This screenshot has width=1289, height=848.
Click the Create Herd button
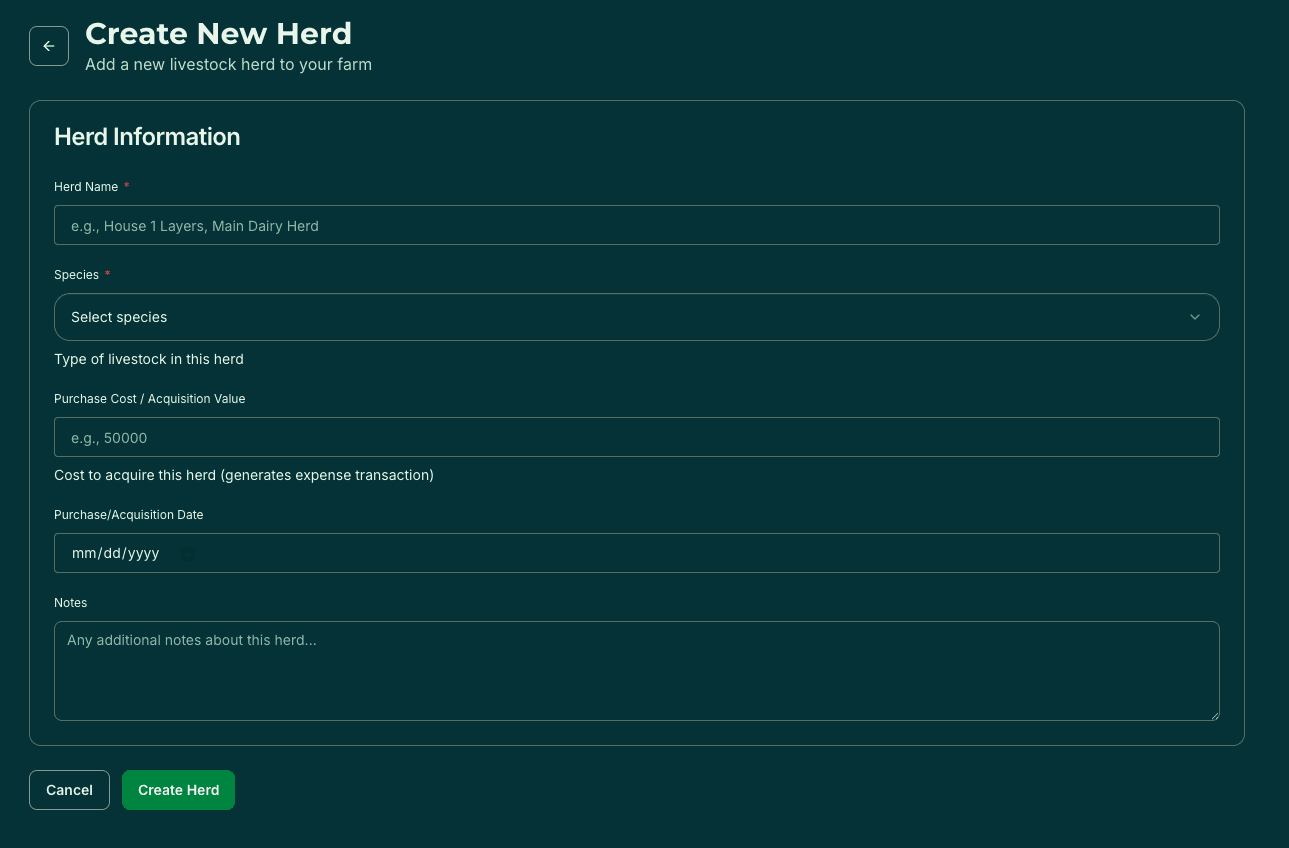click(178, 790)
